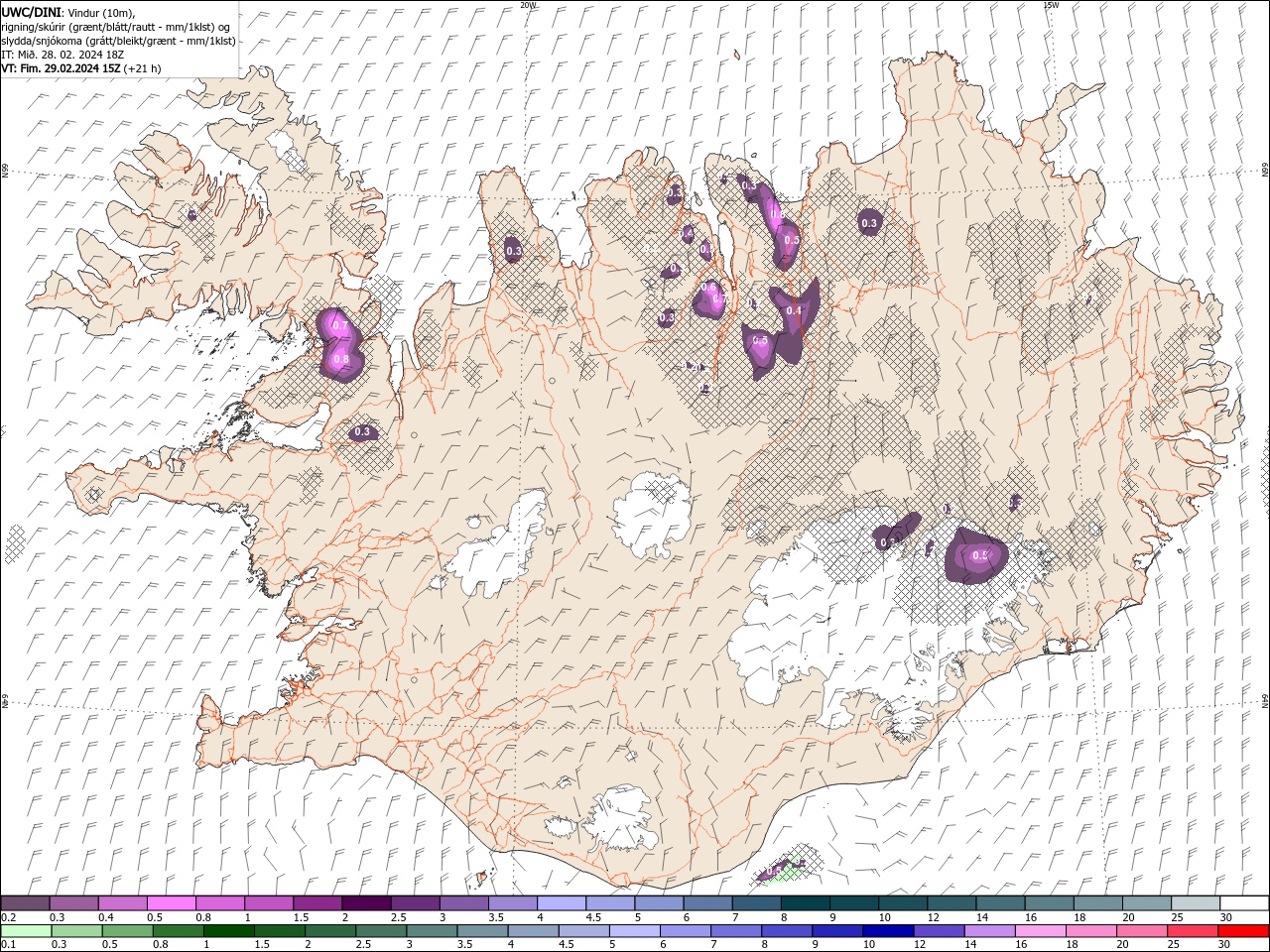
Task: Click the 'slydda/snjókoma' legend description line
Action: [118, 41]
